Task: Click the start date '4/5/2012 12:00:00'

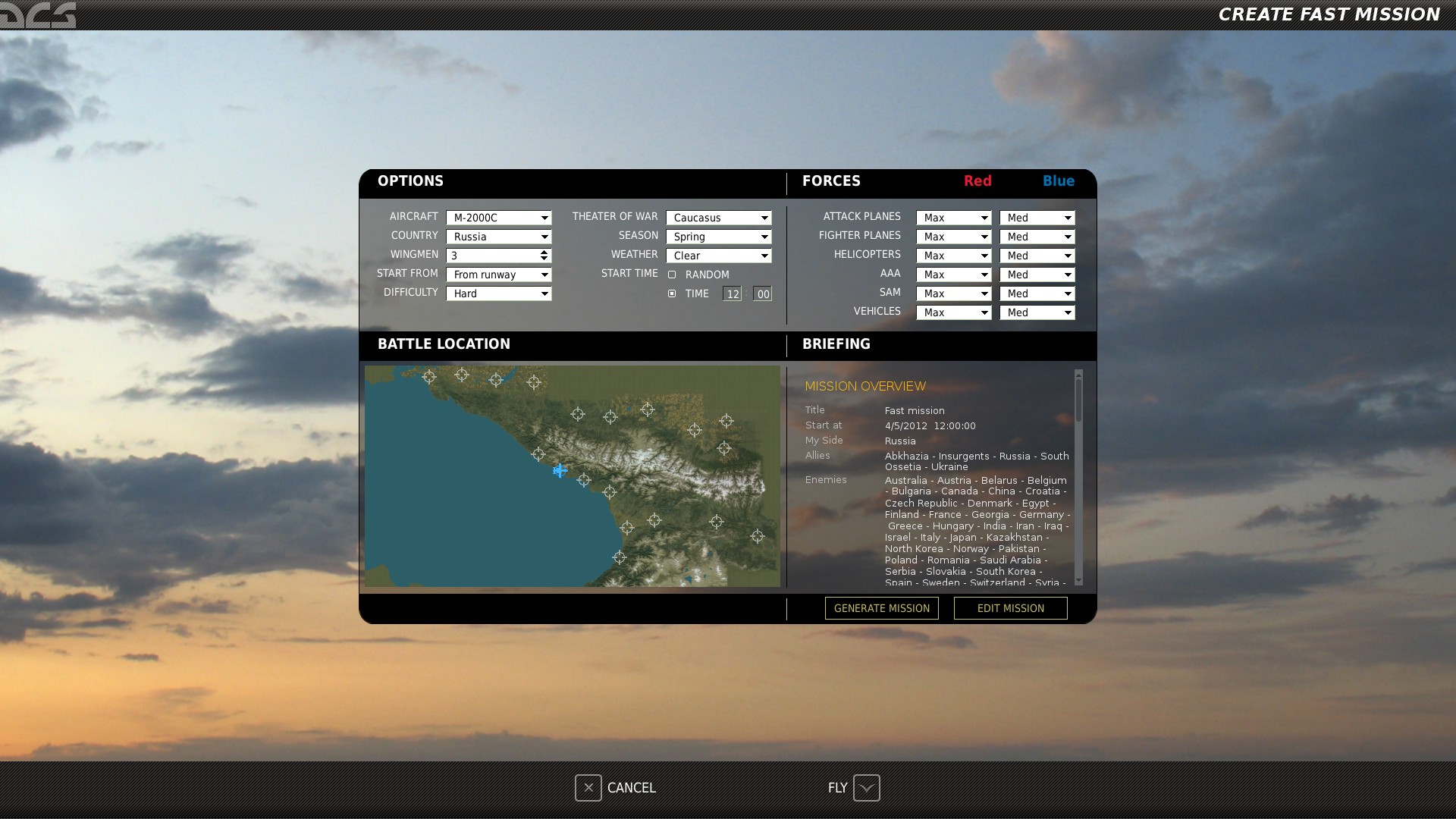Action: click(930, 426)
